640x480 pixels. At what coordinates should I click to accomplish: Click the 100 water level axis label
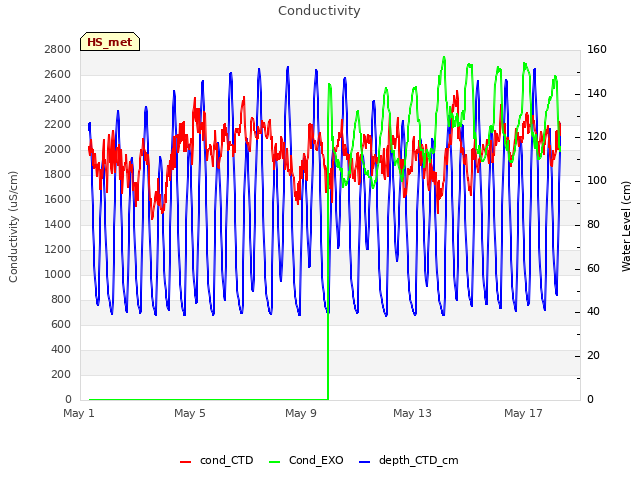click(597, 180)
